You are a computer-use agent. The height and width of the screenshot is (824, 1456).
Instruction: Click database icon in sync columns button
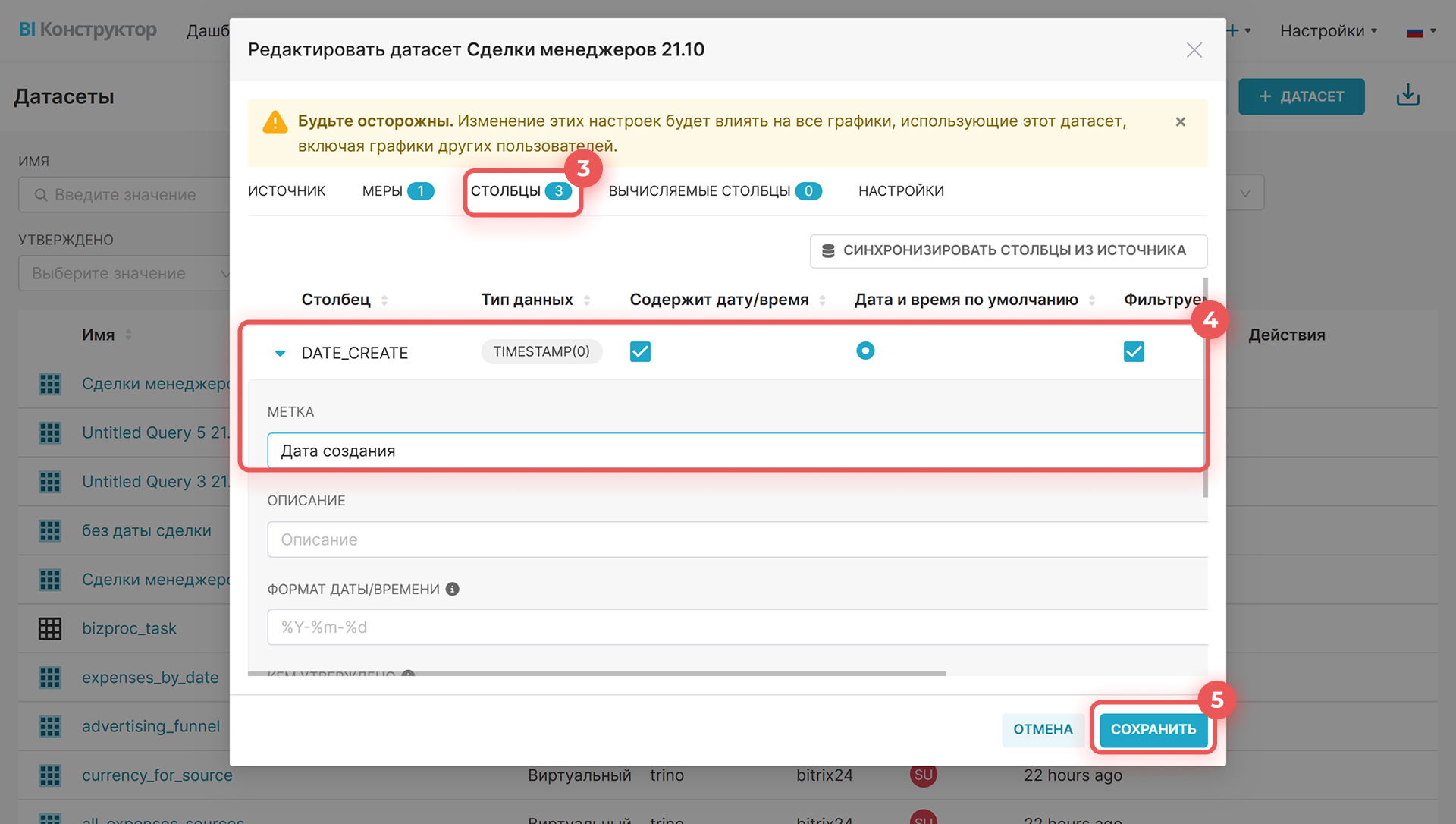point(828,250)
